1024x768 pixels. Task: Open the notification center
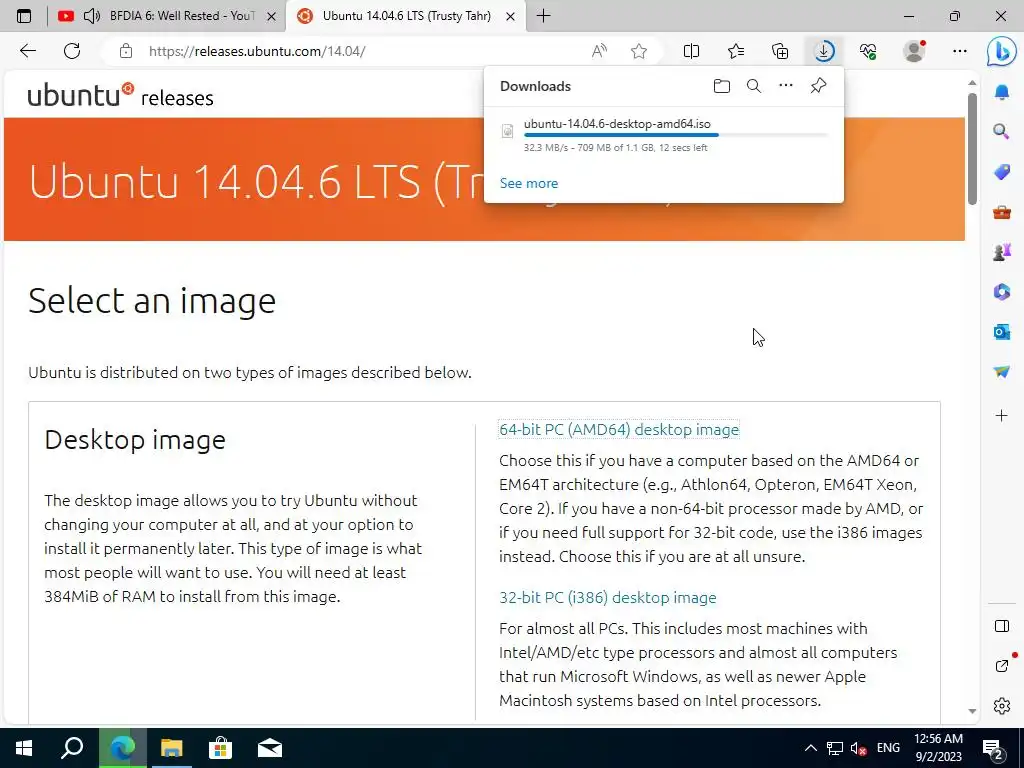point(993,749)
